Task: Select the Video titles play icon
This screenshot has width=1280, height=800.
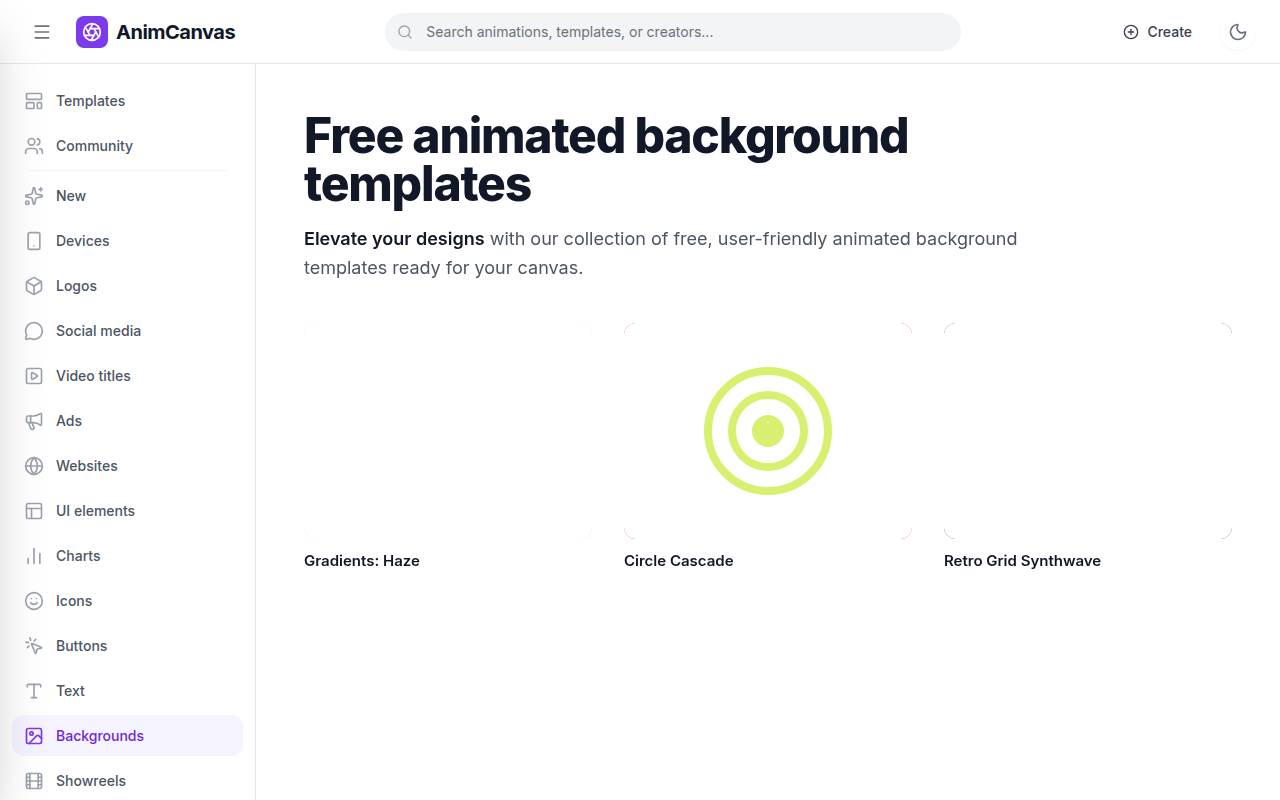Action: coord(34,376)
